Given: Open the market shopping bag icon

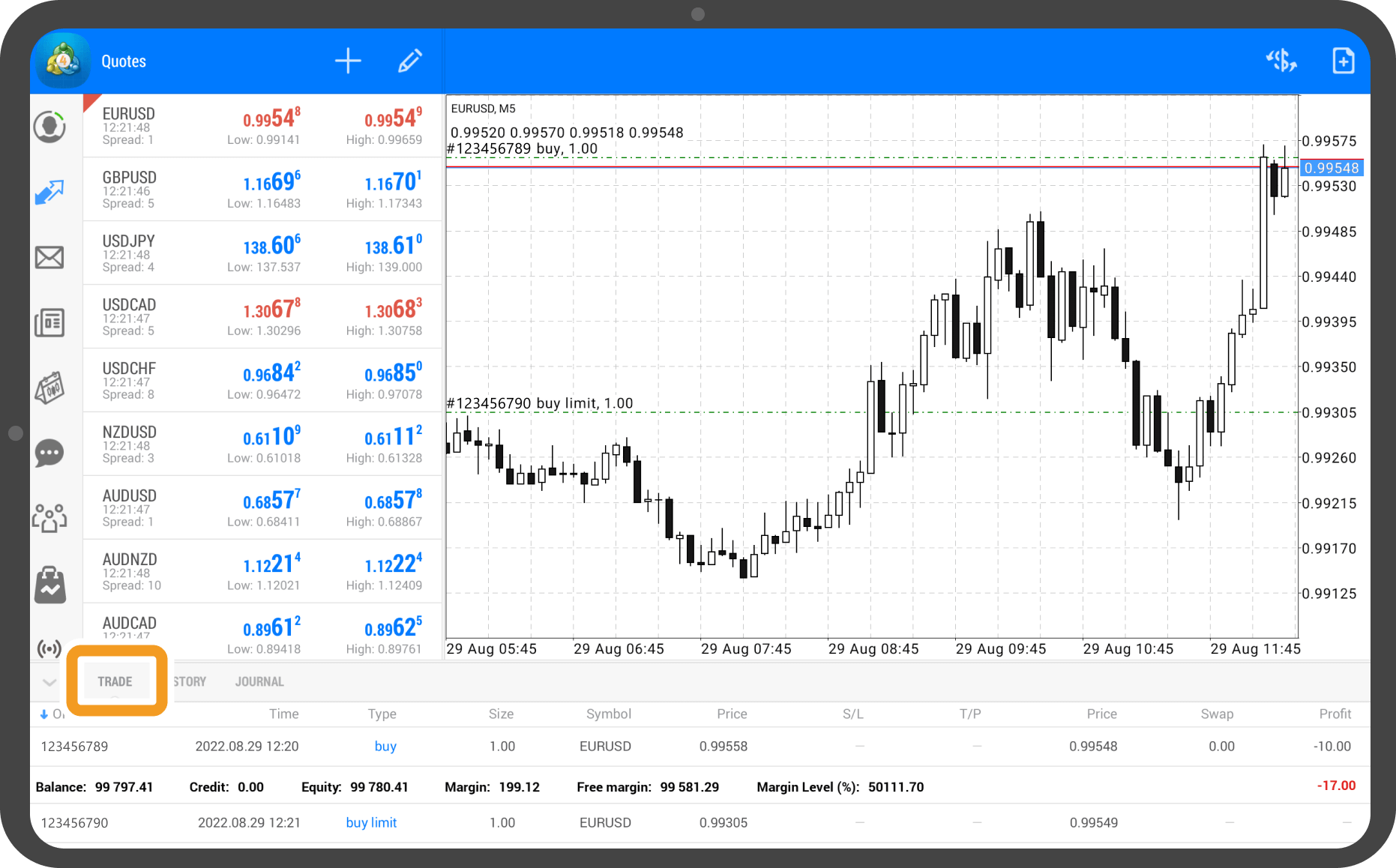Looking at the screenshot, I should click(49, 585).
